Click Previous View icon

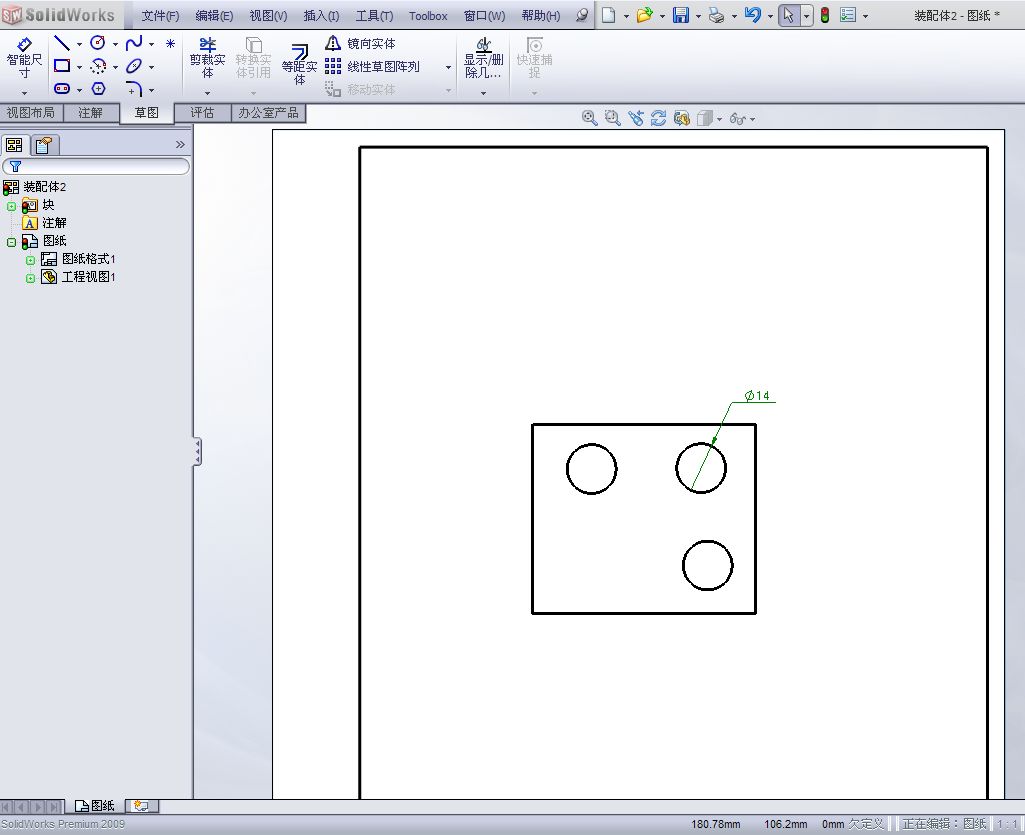click(635, 118)
